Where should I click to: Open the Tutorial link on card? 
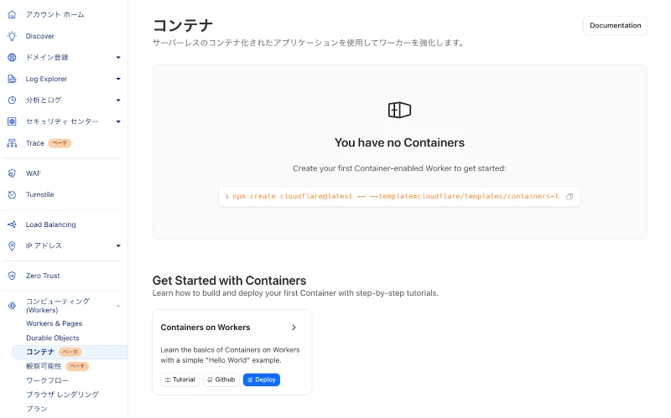180,380
